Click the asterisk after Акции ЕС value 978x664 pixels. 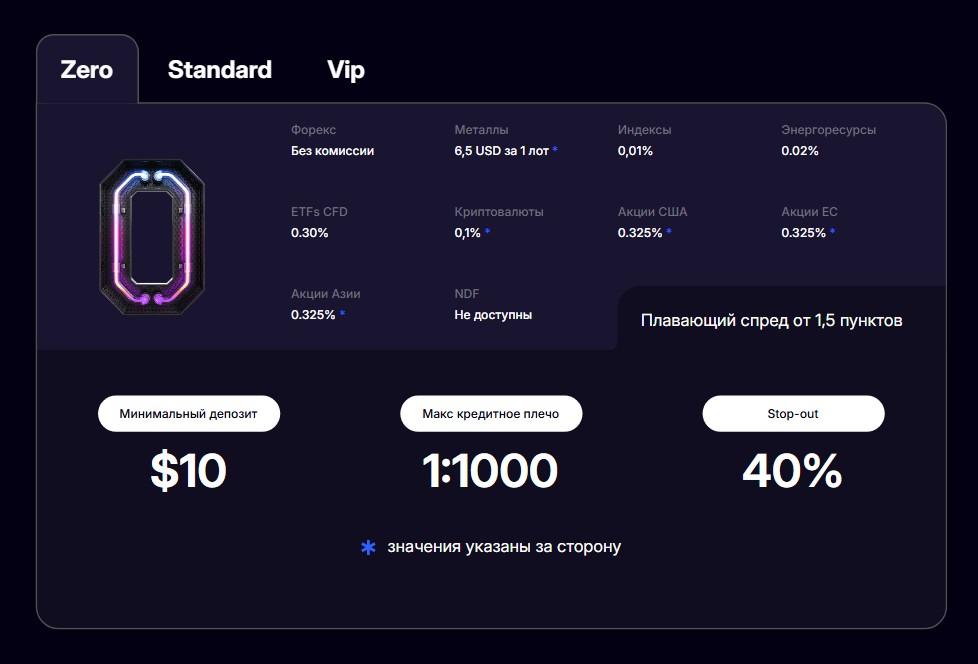point(832,233)
